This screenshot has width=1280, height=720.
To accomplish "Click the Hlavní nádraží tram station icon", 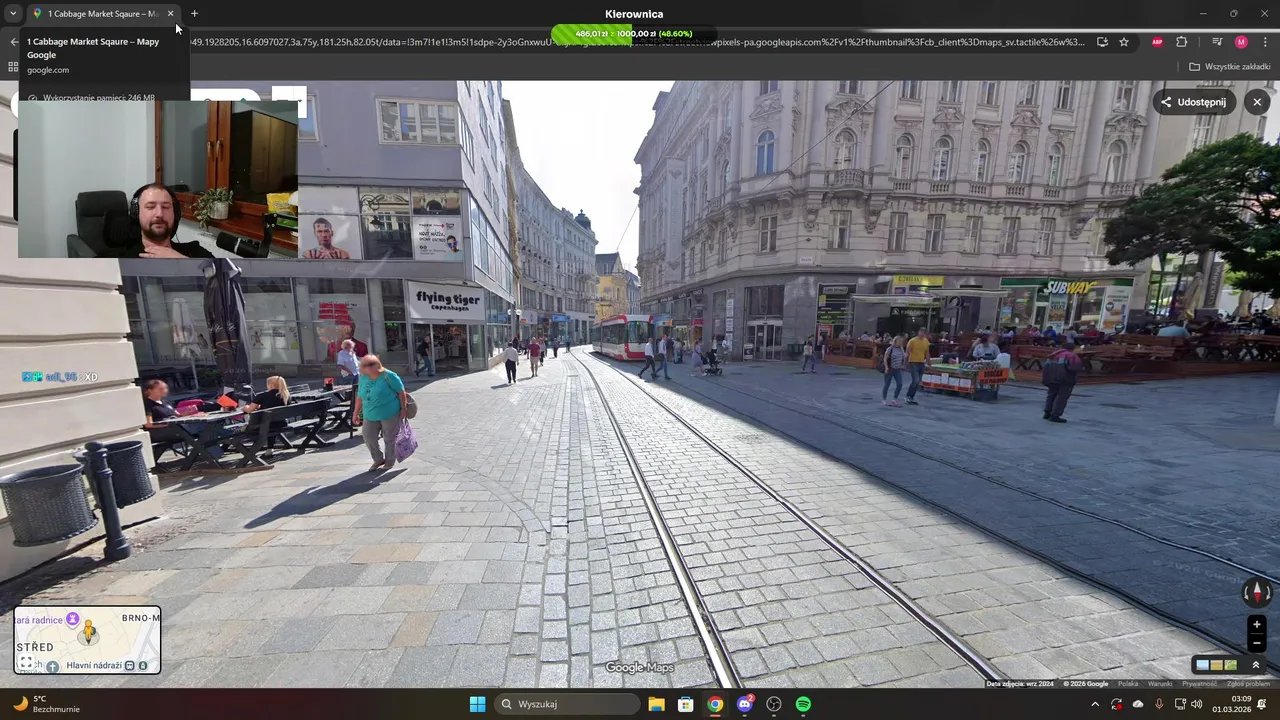I will point(129,666).
